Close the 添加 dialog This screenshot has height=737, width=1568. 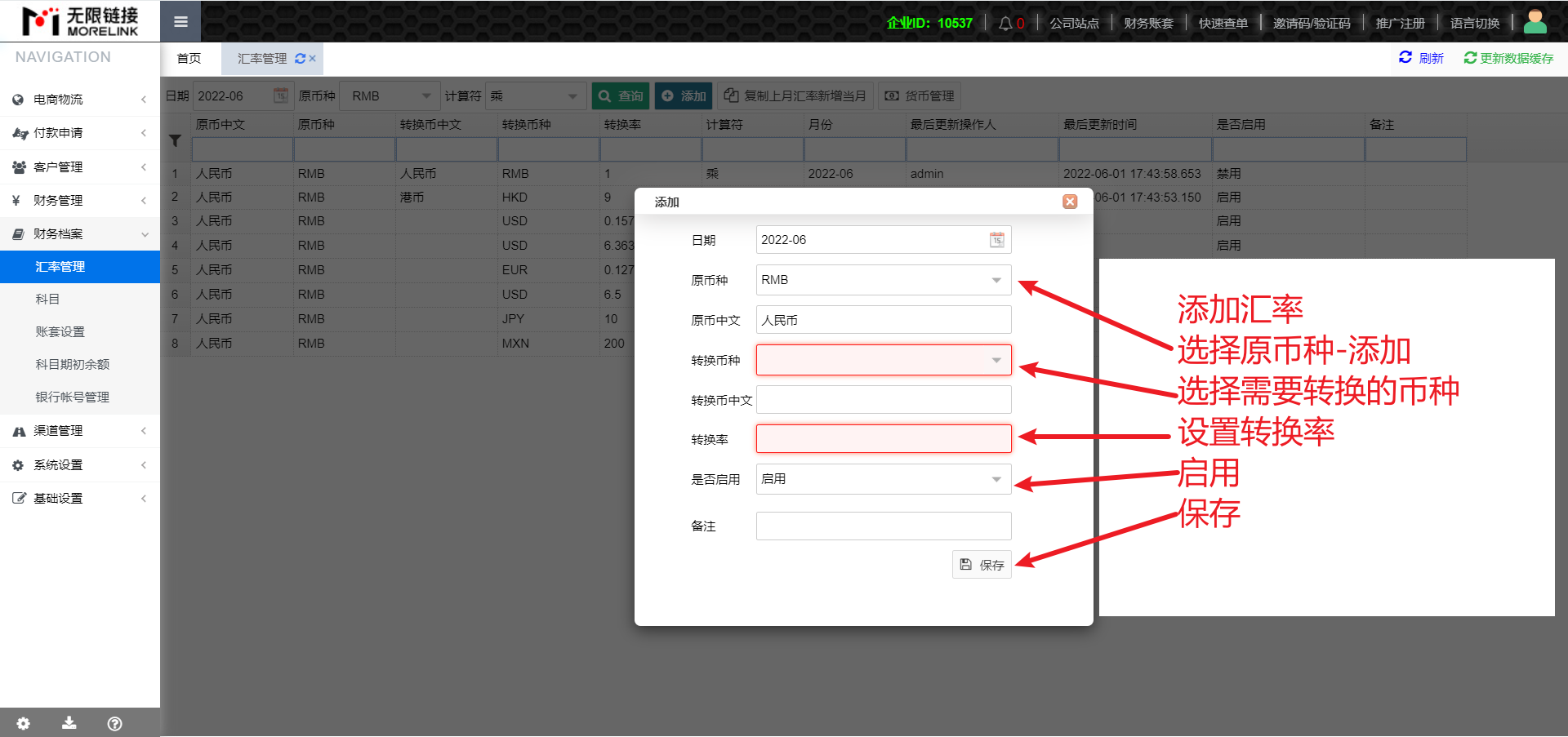(x=1070, y=202)
